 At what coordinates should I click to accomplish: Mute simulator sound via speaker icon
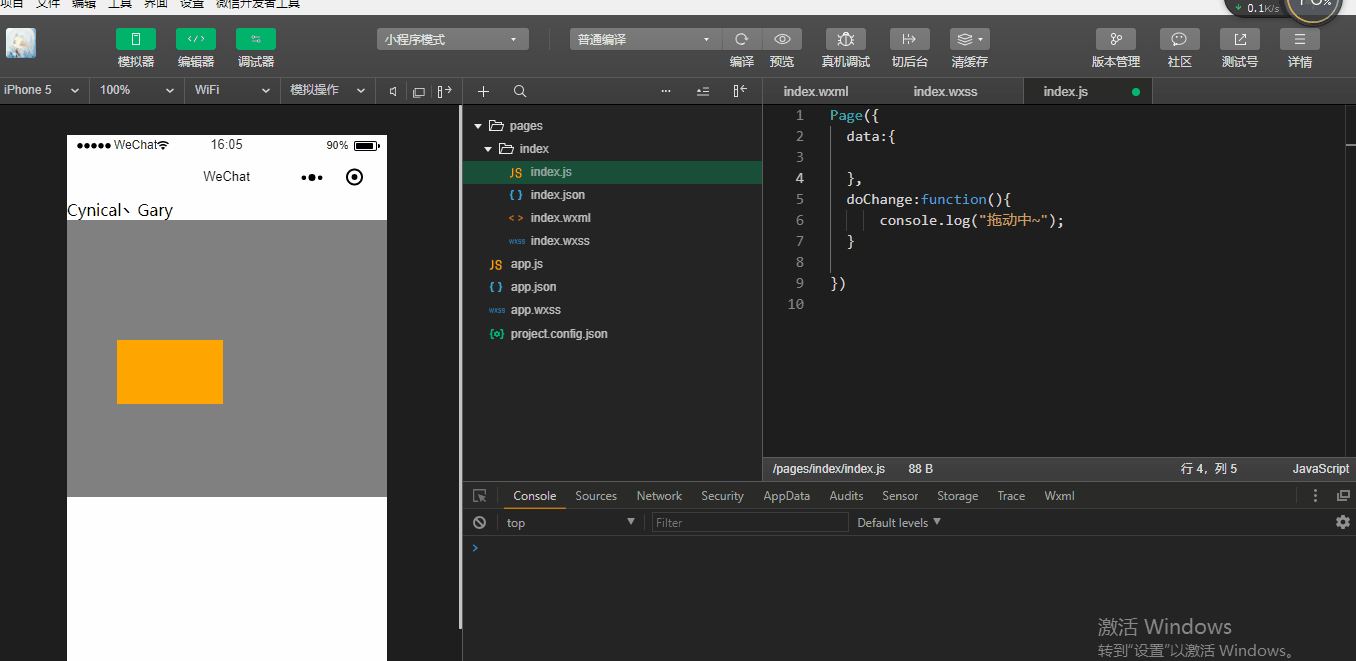point(393,91)
